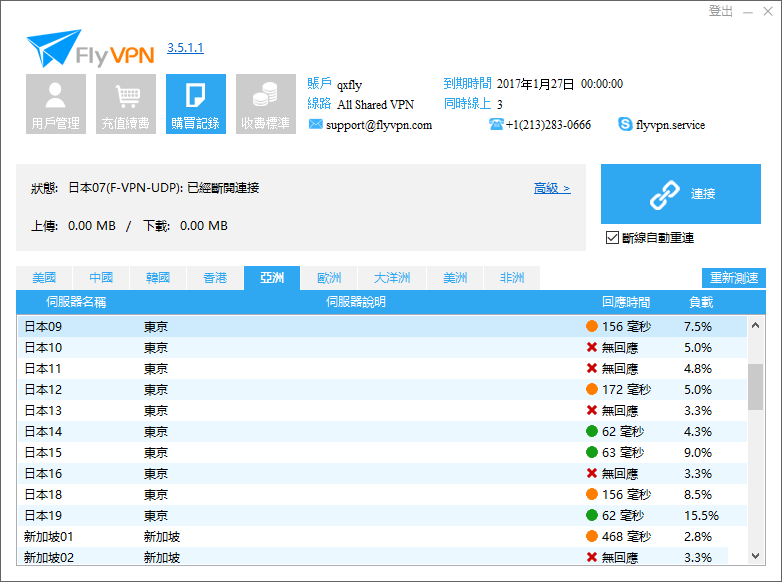
Task: Click the 連接 connect button
Action: 681,194
